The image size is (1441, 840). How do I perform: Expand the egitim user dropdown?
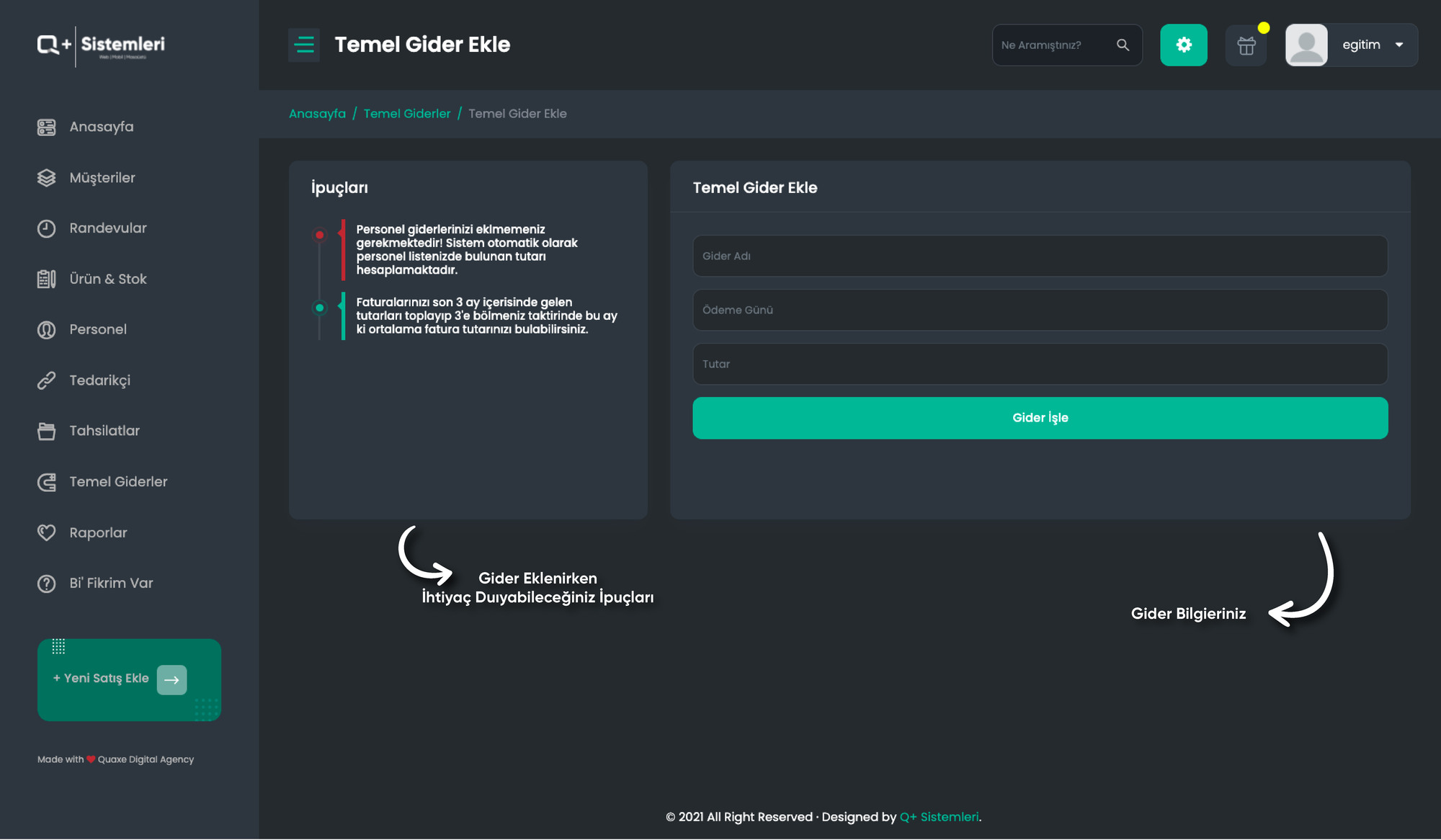pos(1398,45)
